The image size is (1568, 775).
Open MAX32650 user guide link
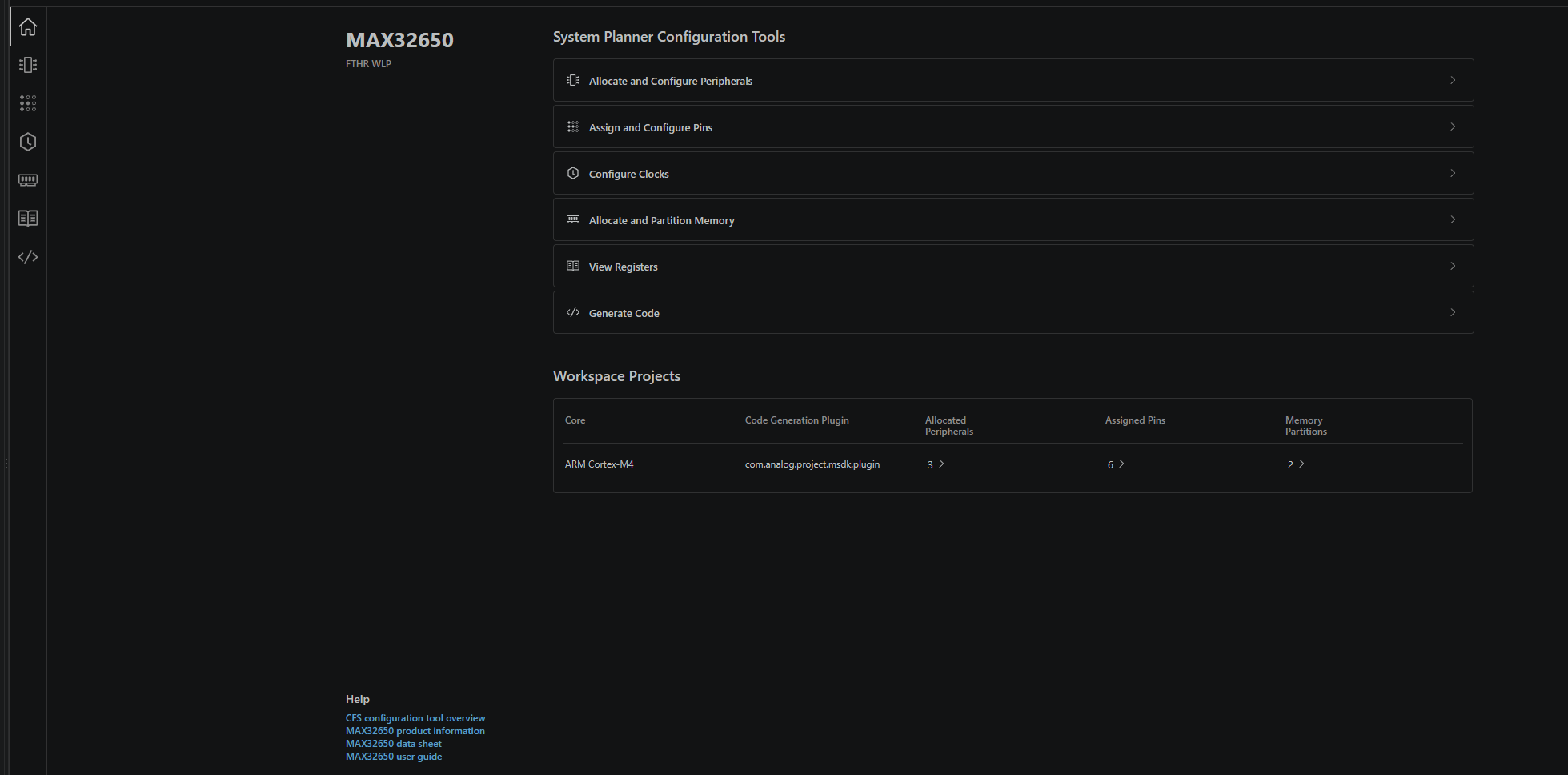394,757
